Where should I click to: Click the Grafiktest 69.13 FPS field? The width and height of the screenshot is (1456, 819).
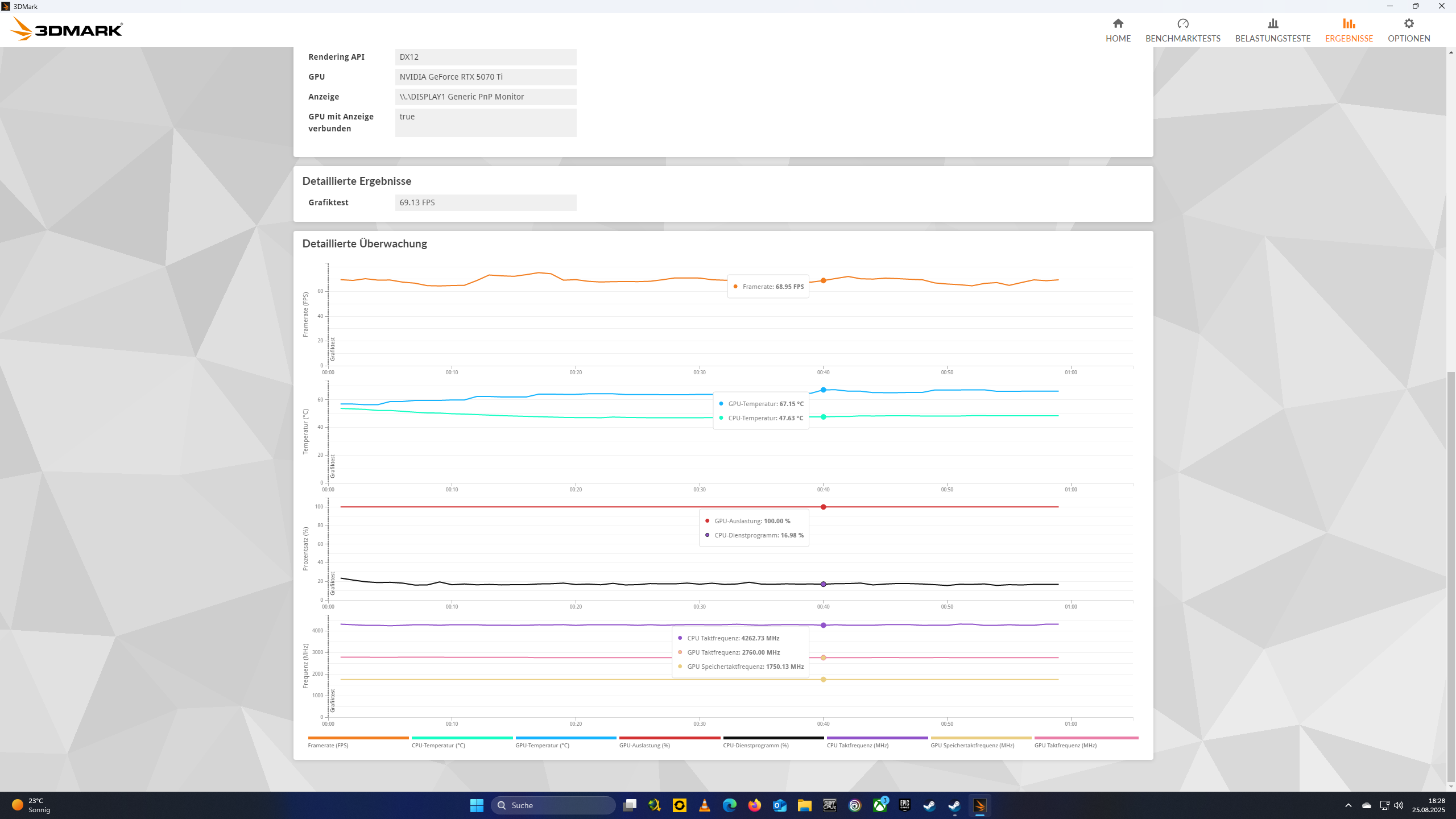point(485,202)
